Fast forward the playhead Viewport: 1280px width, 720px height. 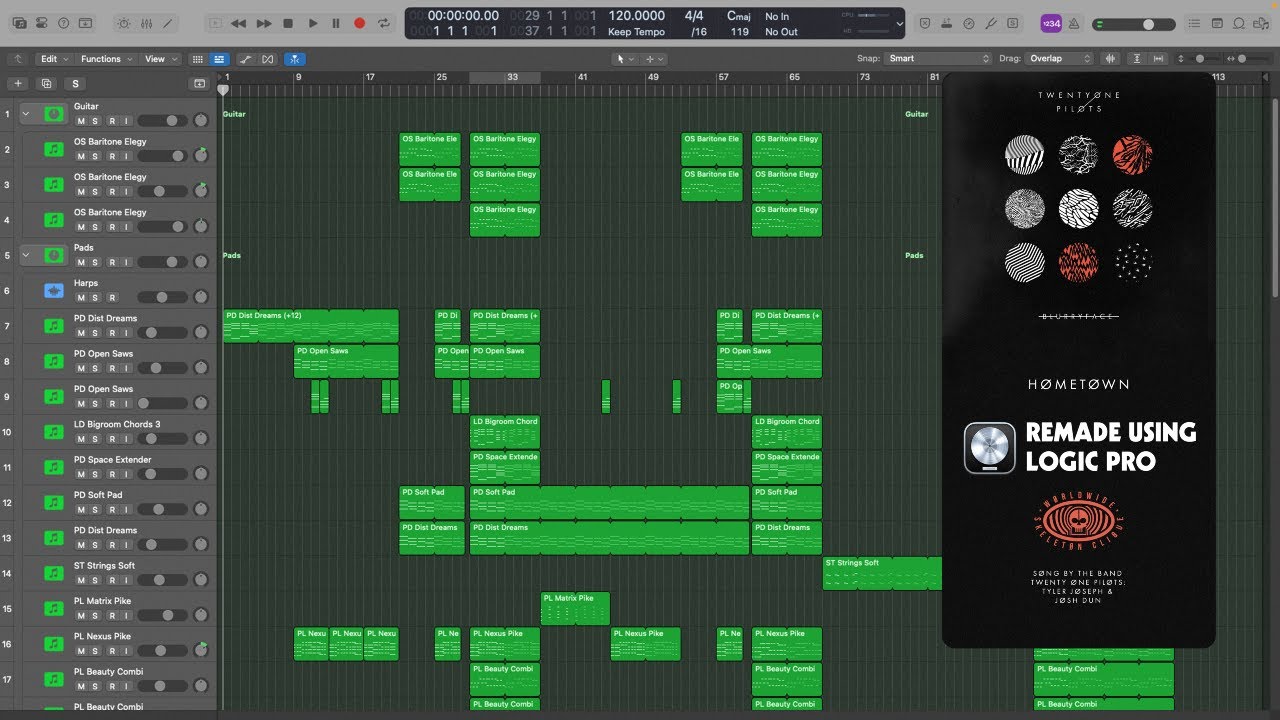[264, 23]
